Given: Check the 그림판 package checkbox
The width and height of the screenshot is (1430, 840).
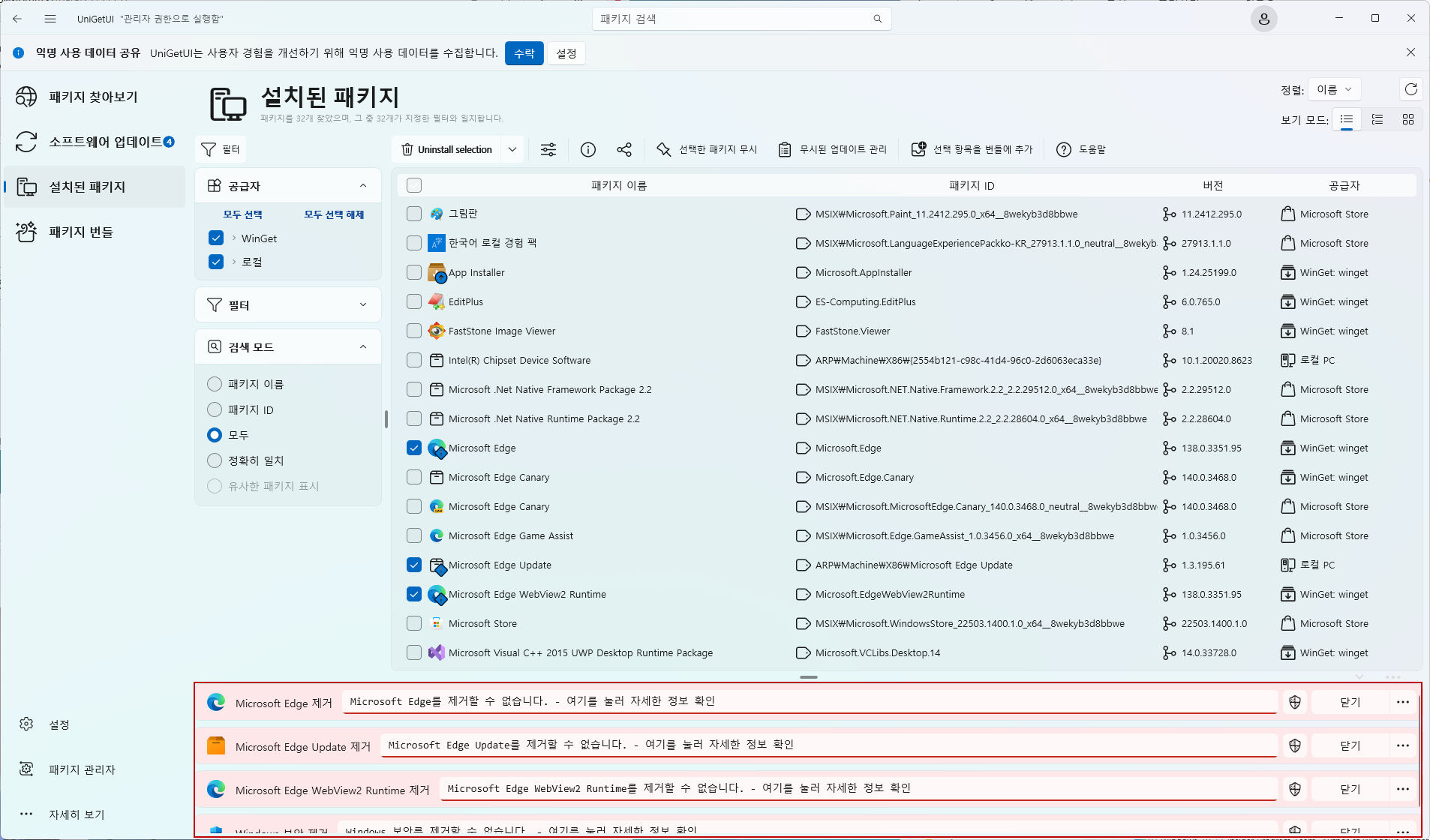Looking at the screenshot, I should click(x=414, y=214).
